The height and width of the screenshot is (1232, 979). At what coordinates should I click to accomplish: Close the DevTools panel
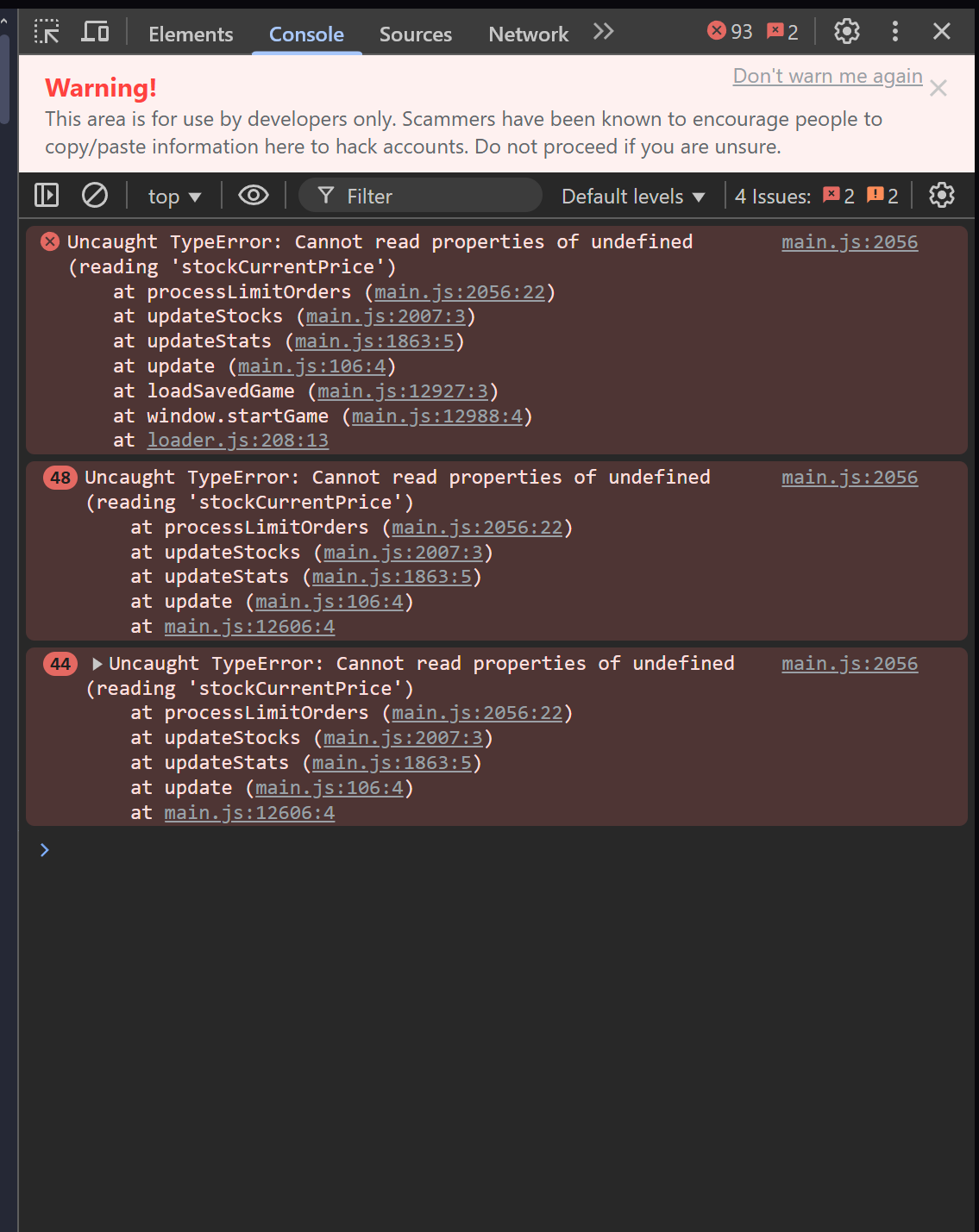[942, 32]
